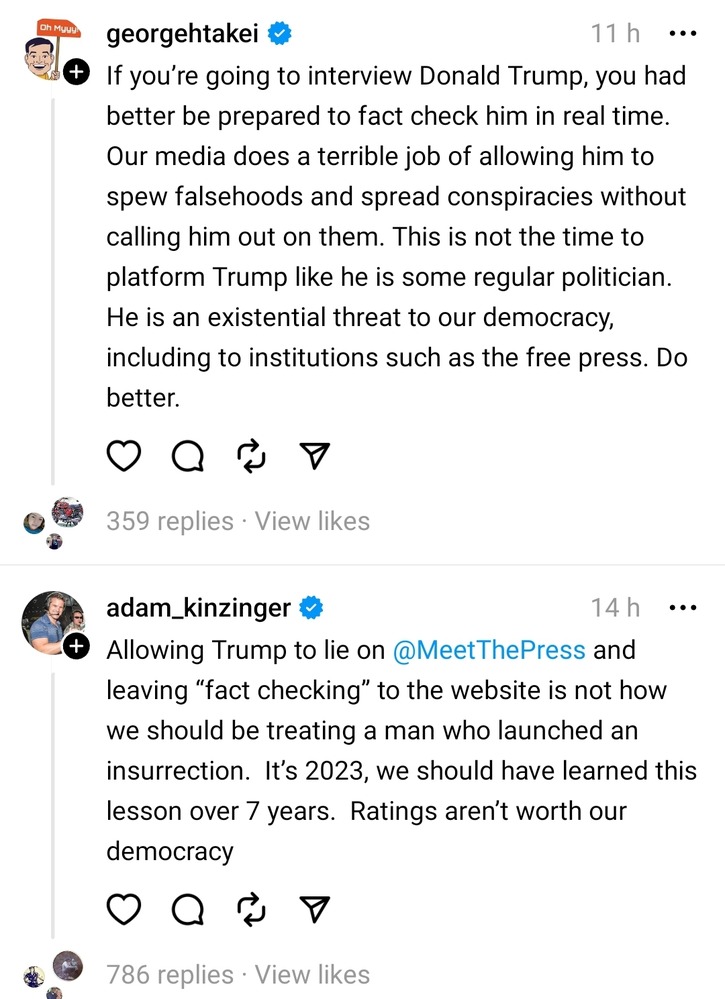Share adam_kinzinger's post with send icon
This screenshot has width=725, height=999.
click(x=314, y=908)
